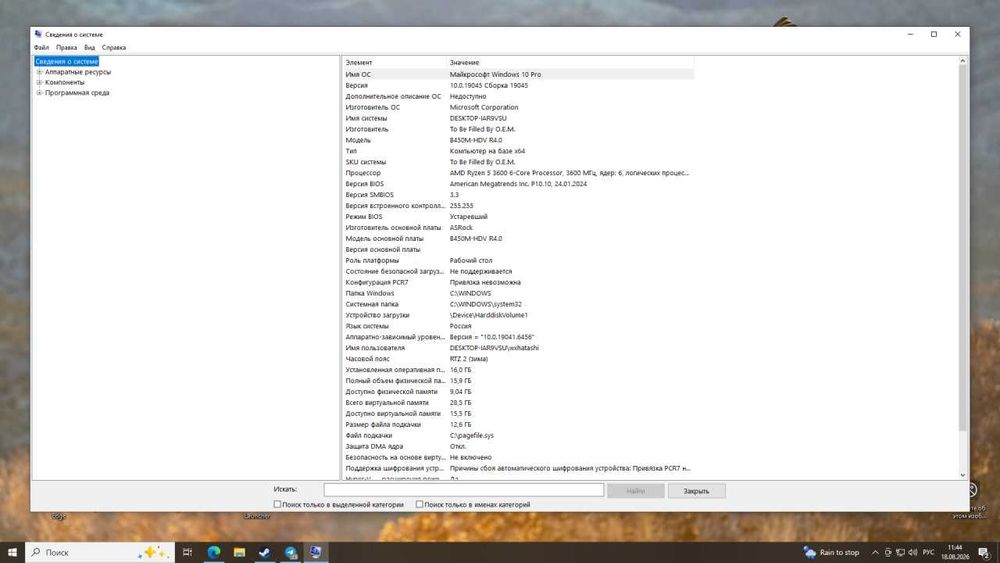1000x563 pixels.
Task: Select Доступно физической памяти row
Action: click(518, 391)
